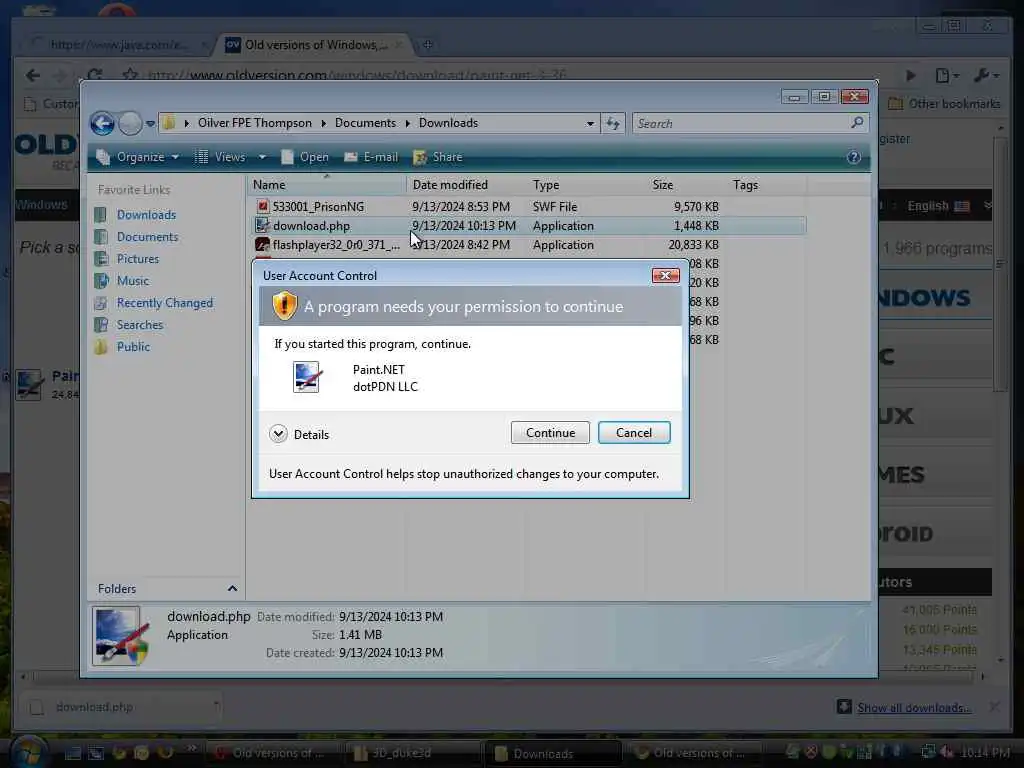Refresh the Explorer folder view
This screenshot has height=768, width=1024.
click(x=613, y=123)
